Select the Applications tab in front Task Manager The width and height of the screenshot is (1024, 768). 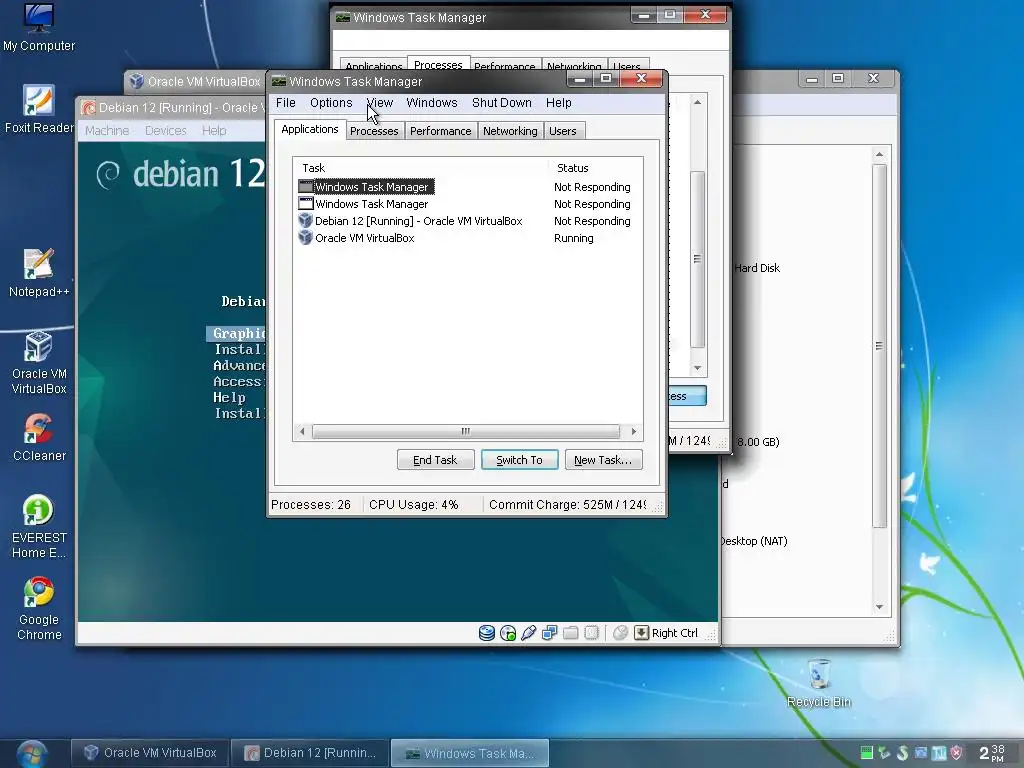[x=310, y=129]
